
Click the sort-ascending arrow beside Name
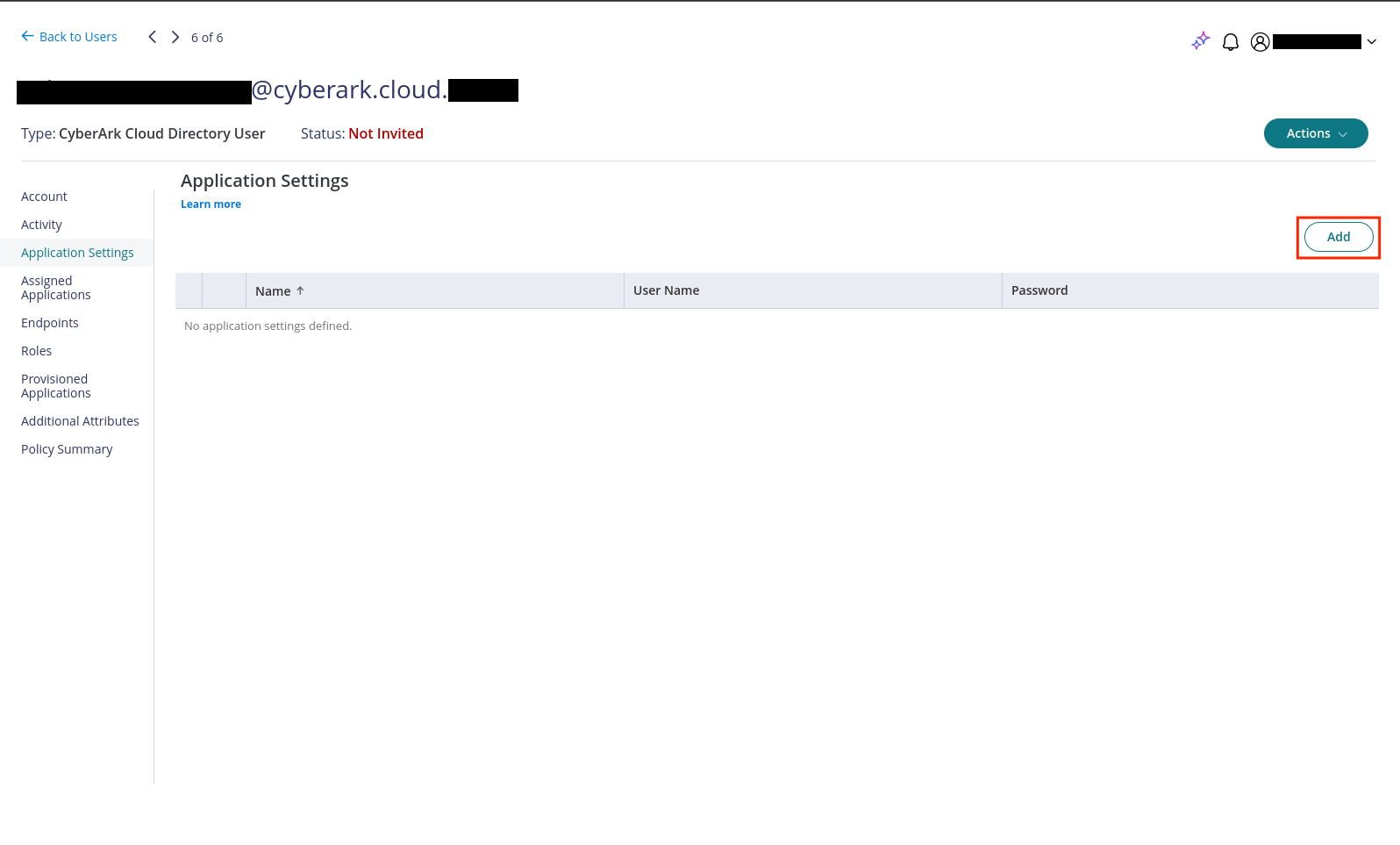click(x=300, y=290)
